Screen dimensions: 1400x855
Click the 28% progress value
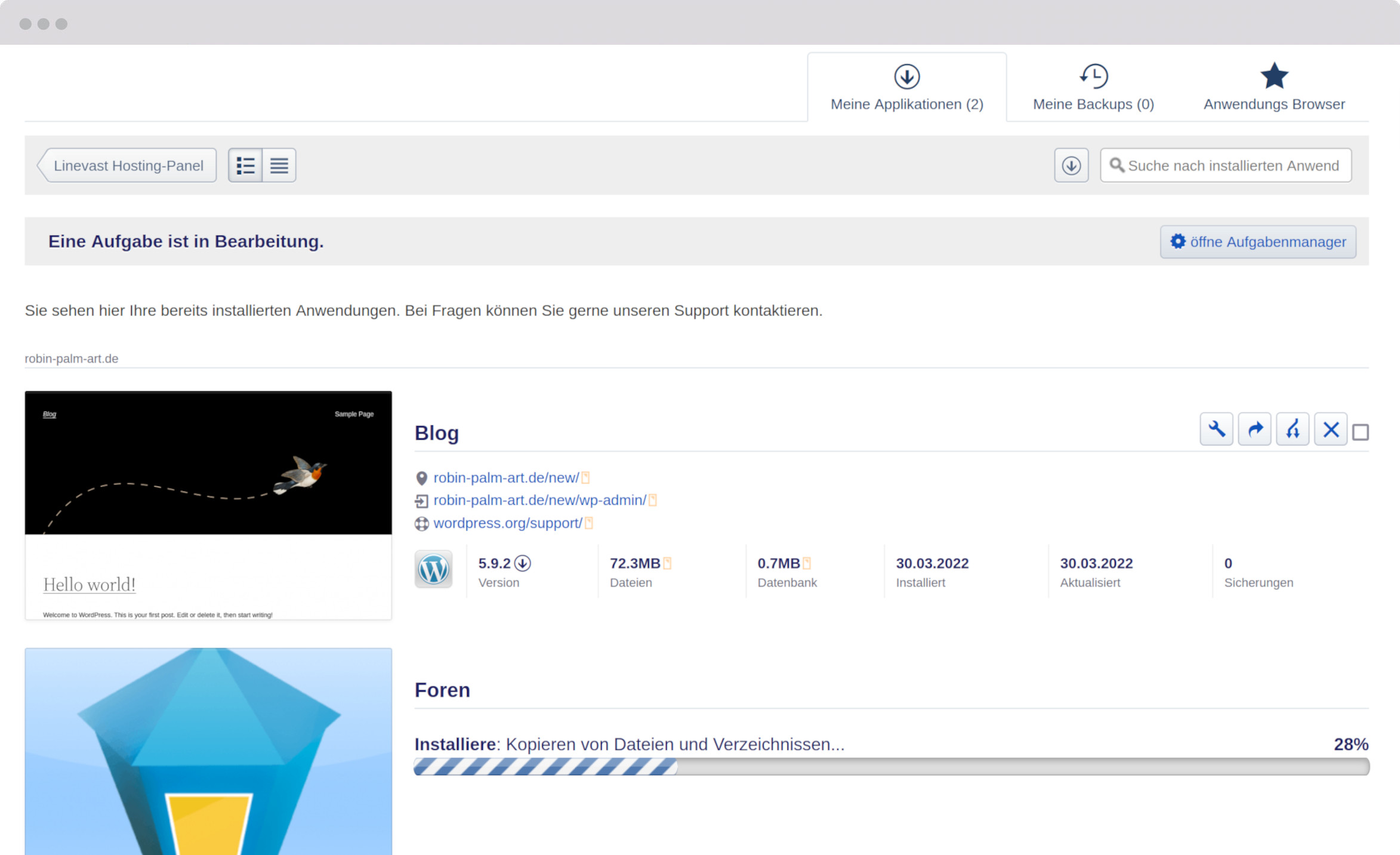1350,745
